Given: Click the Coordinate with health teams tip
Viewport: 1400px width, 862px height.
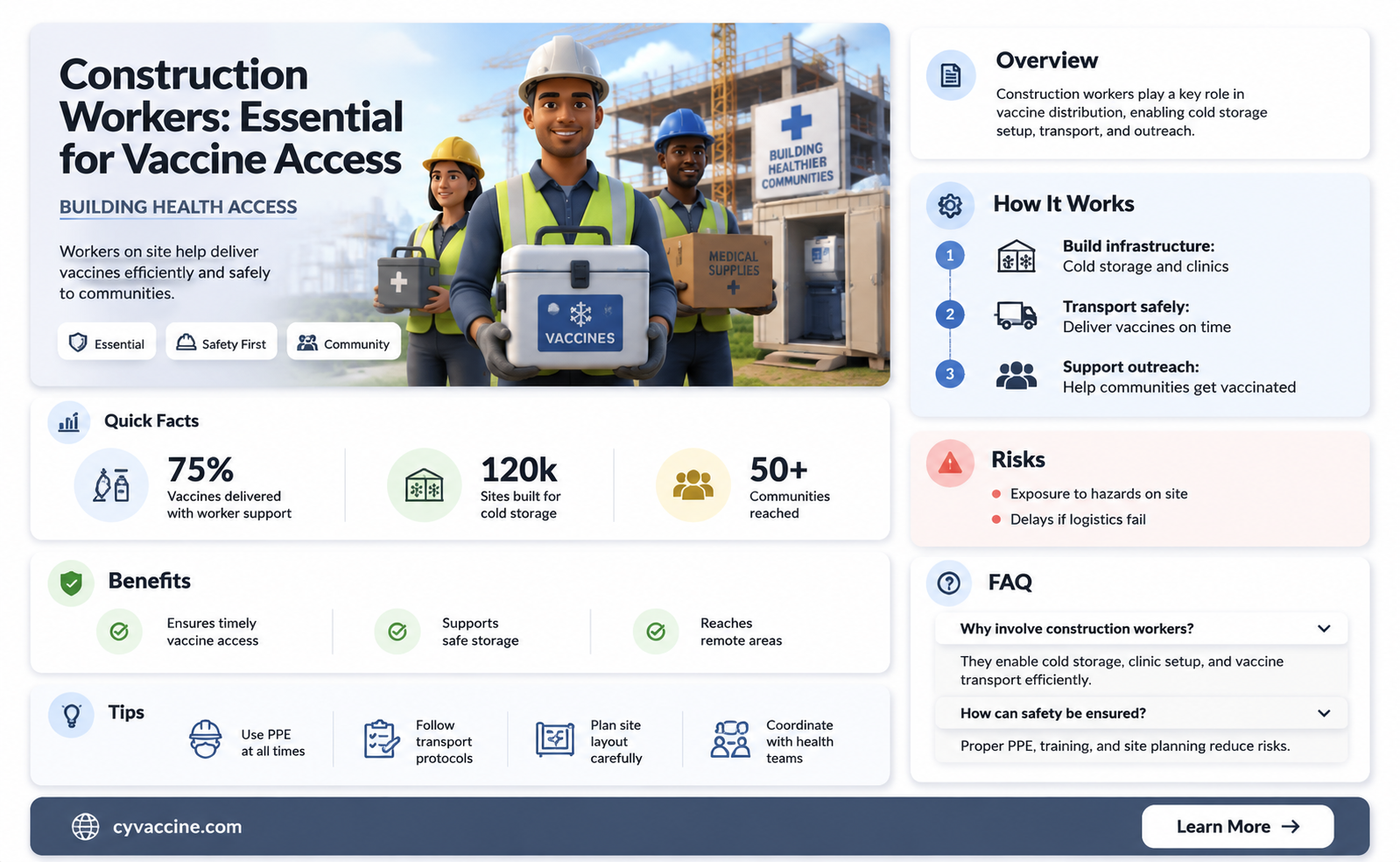Looking at the screenshot, I should pos(799,742).
